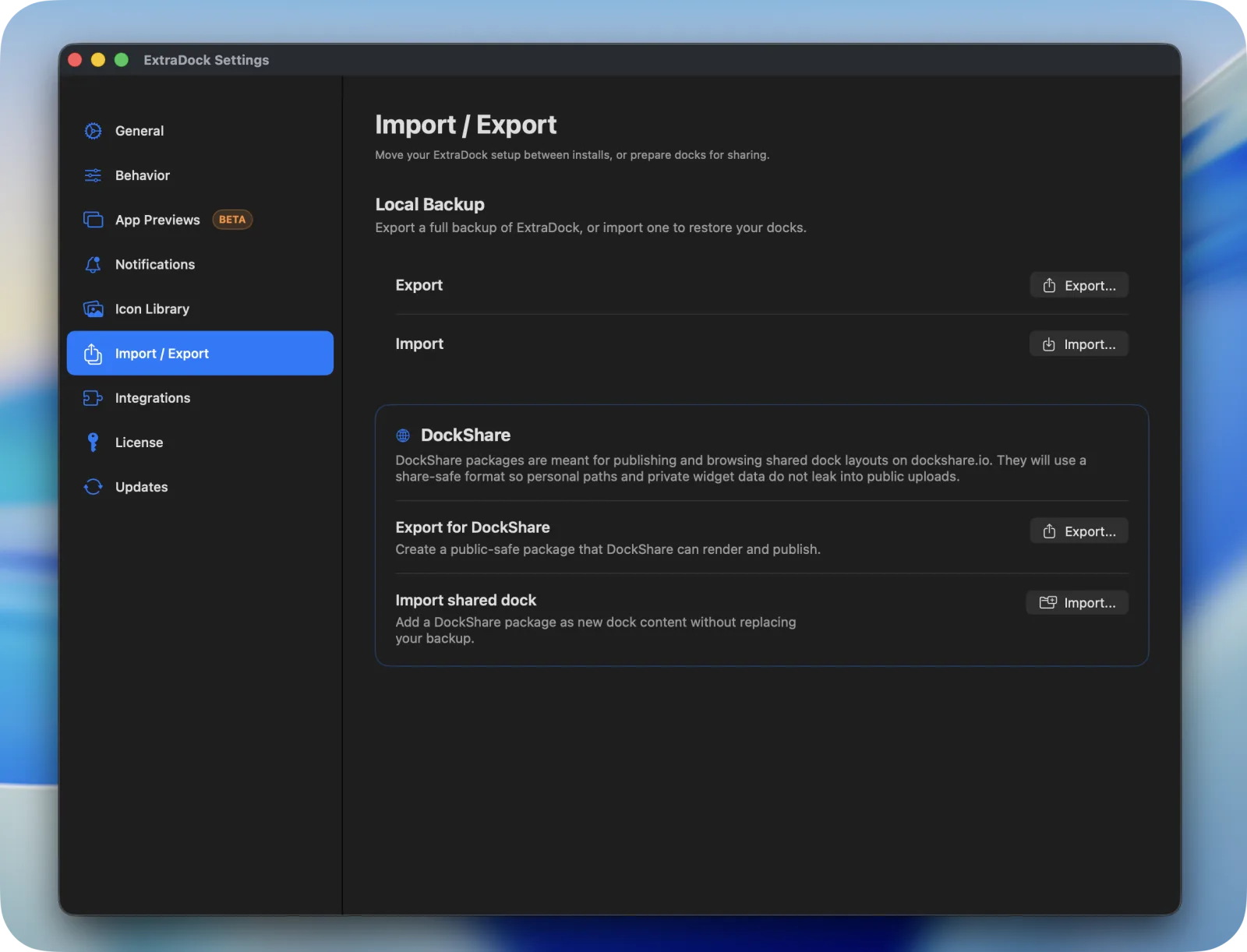
Task: Click the 'Export for DockShare' label
Action: [472, 527]
